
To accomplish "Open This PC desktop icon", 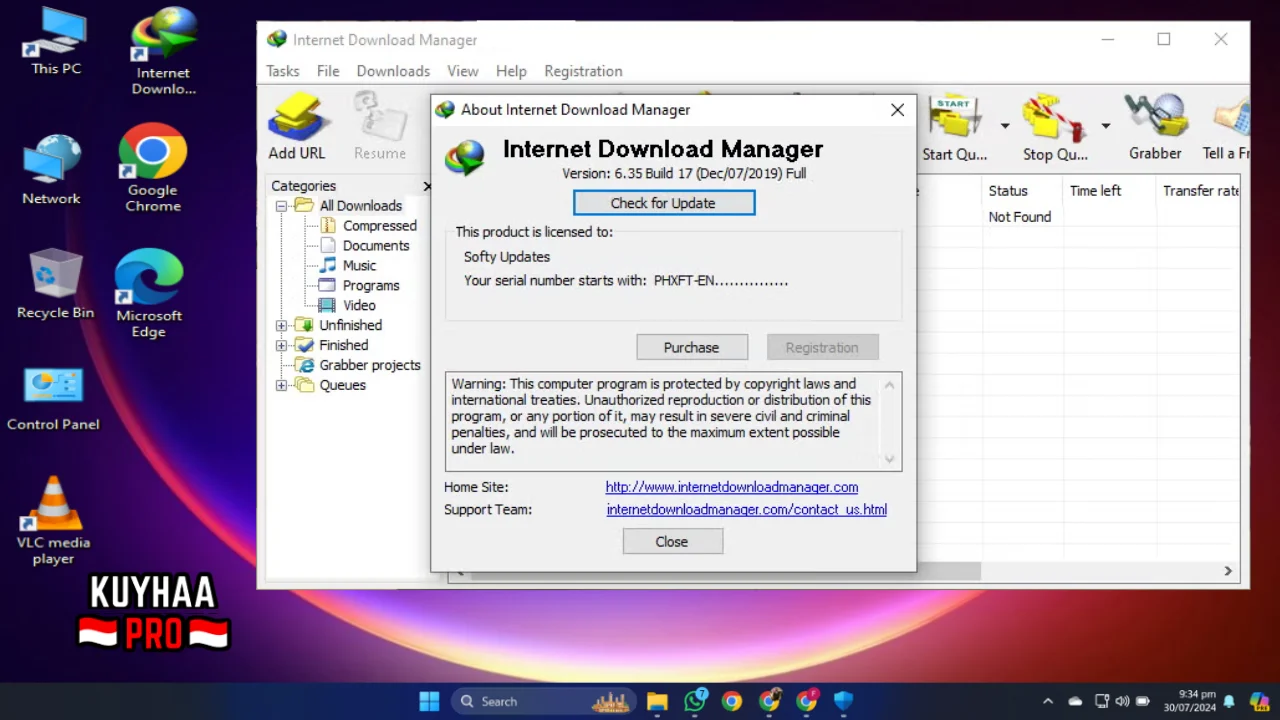I will 56,43.
